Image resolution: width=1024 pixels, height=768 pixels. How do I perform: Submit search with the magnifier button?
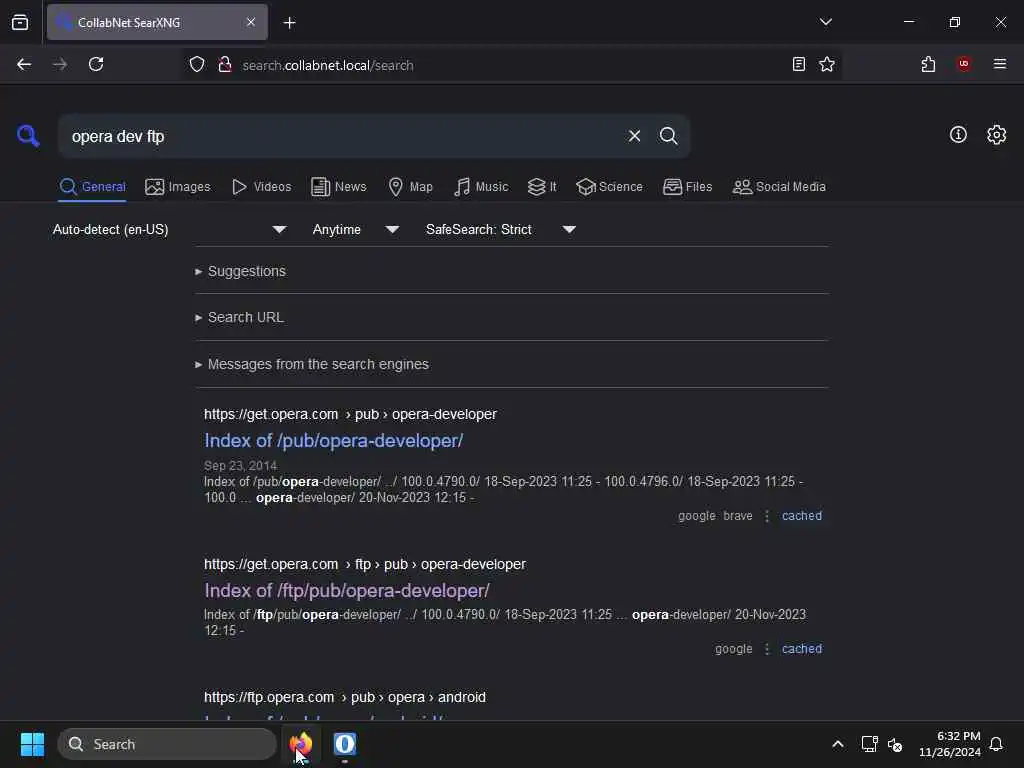668,136
